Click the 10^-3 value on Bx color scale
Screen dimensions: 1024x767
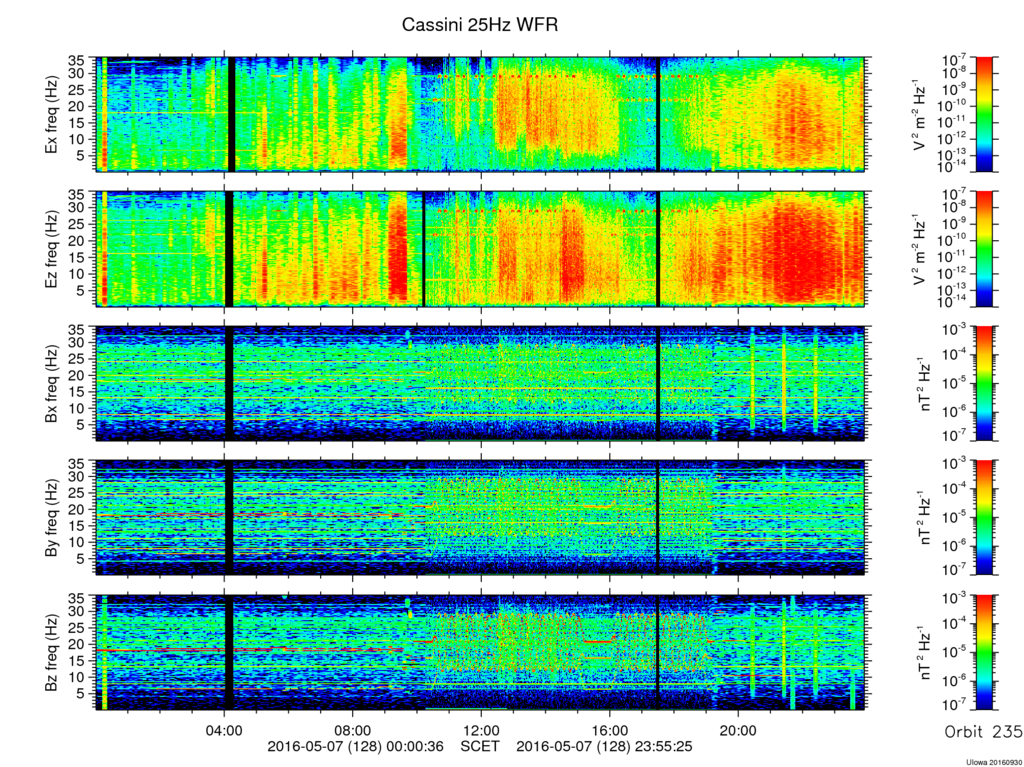(956, 330)
